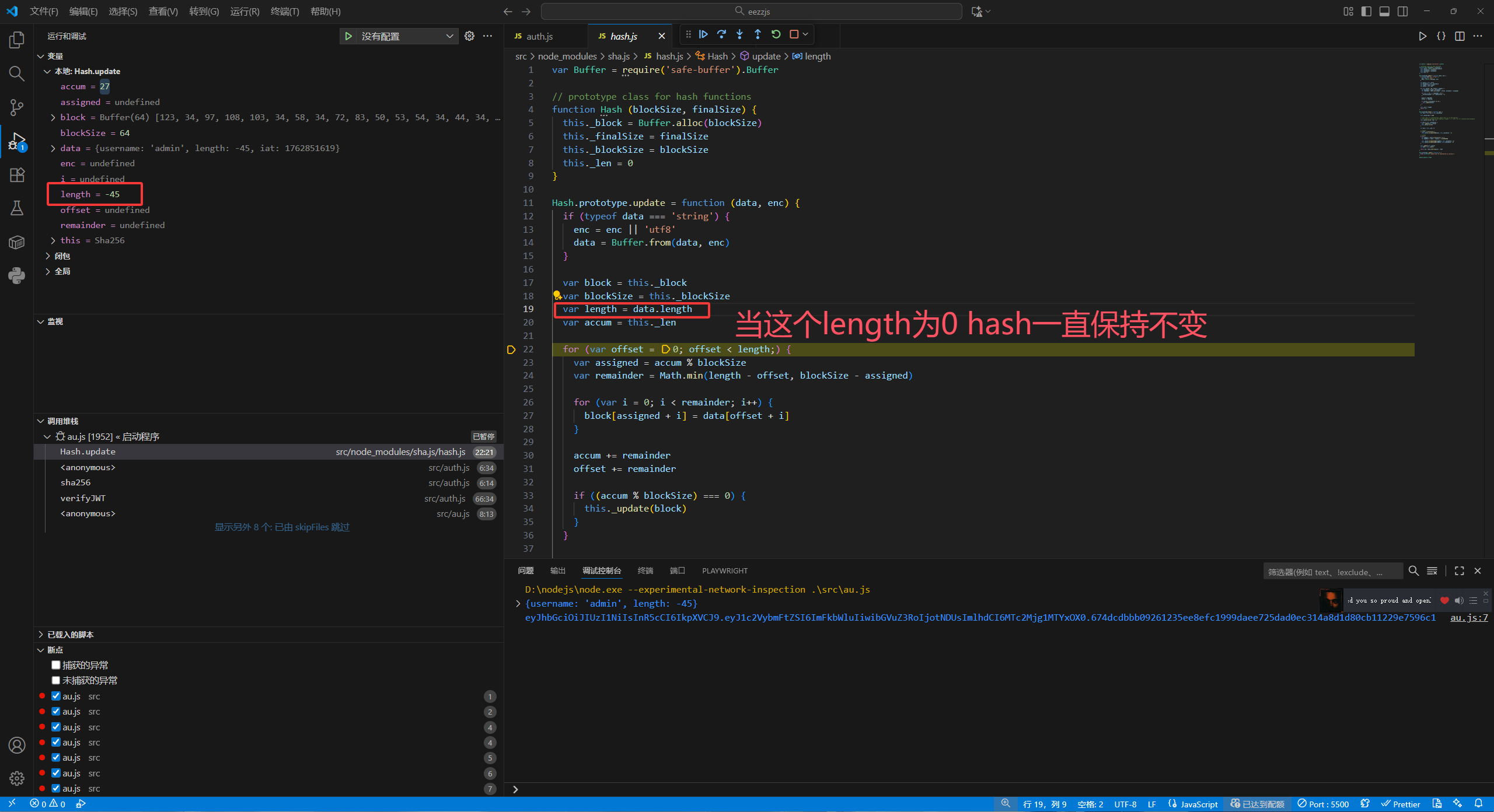Open the Terminal menu in the menu bar

tap(284, 11)
